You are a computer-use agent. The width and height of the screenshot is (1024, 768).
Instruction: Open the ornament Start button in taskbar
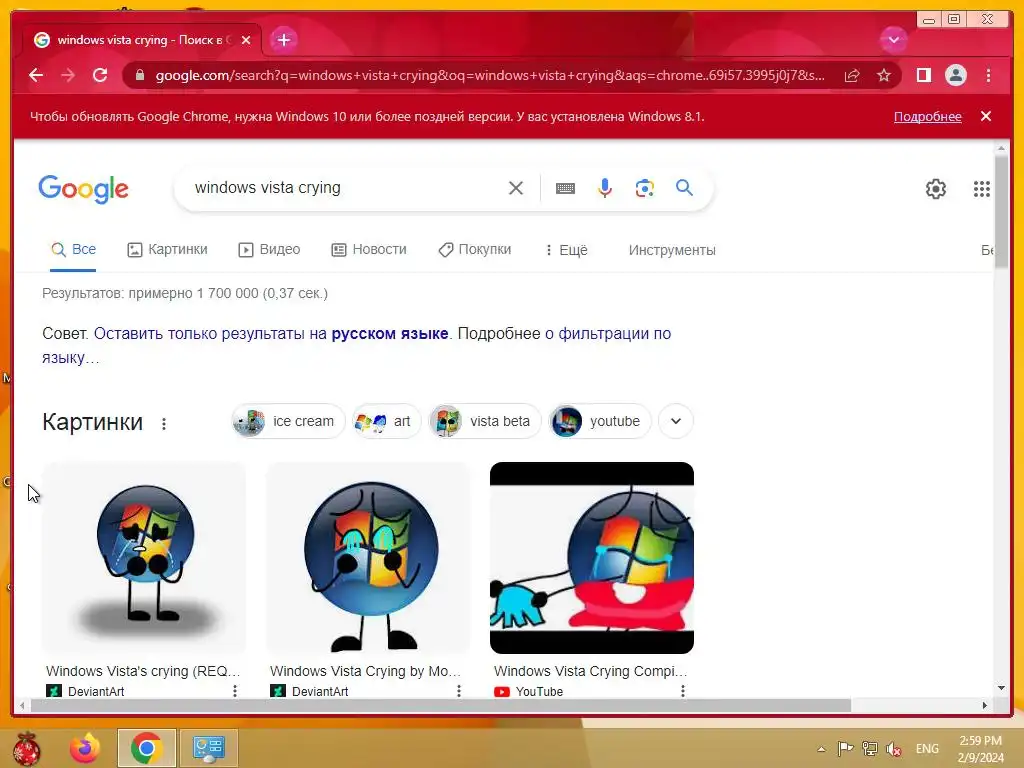(x=26, y=748)
